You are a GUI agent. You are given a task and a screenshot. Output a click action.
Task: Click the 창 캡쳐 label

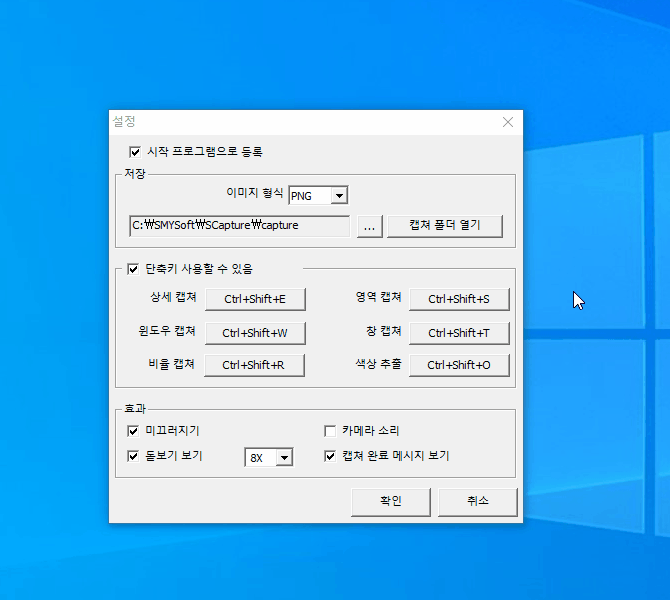click(384, 331)
